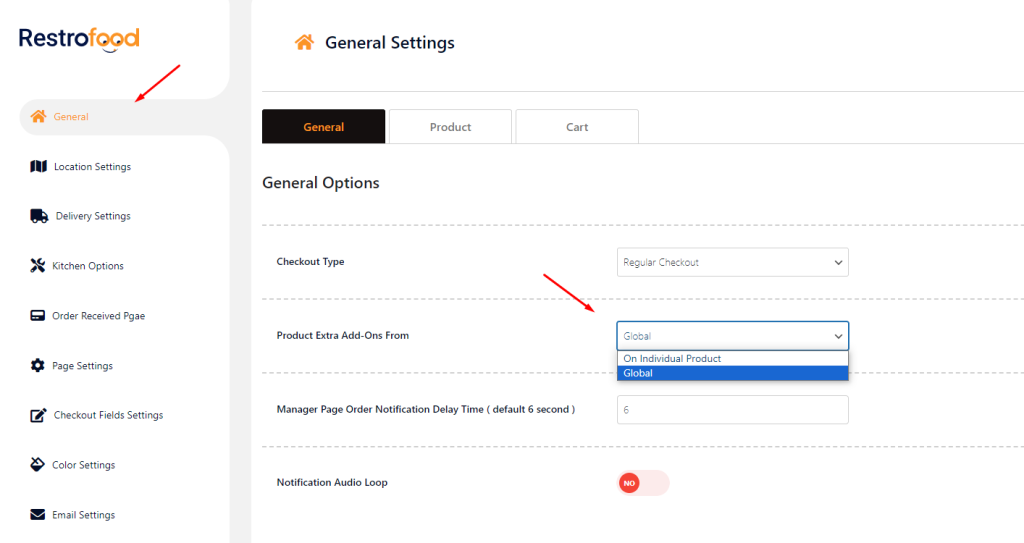The image size is (1024, 543).
Task: Go to Delivery Settings
Action: pyautogui.click(x=93, y=216)
